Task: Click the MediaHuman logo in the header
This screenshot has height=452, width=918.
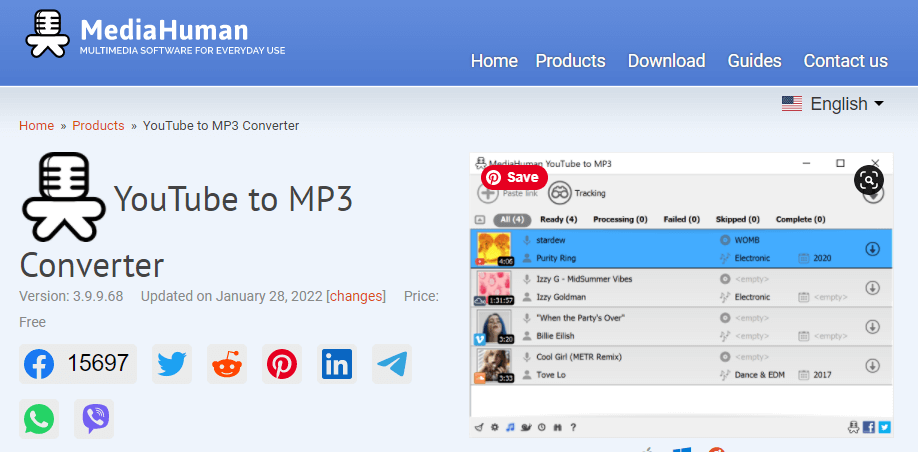Action: click(x=155, y=34)
